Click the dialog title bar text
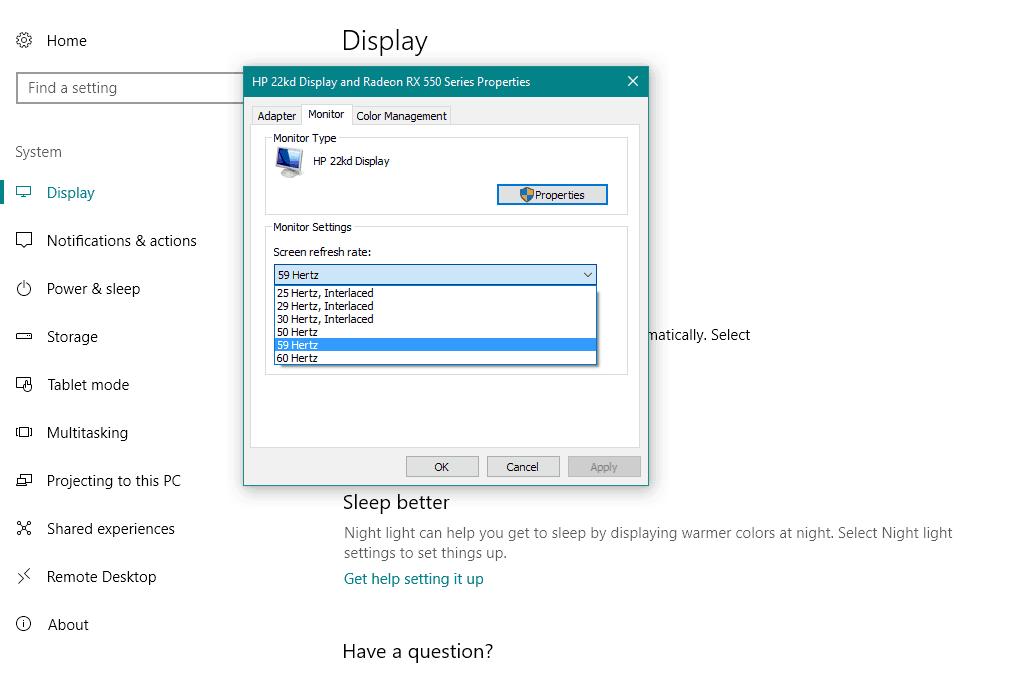 pyautogui.click(x=391, y=82)
